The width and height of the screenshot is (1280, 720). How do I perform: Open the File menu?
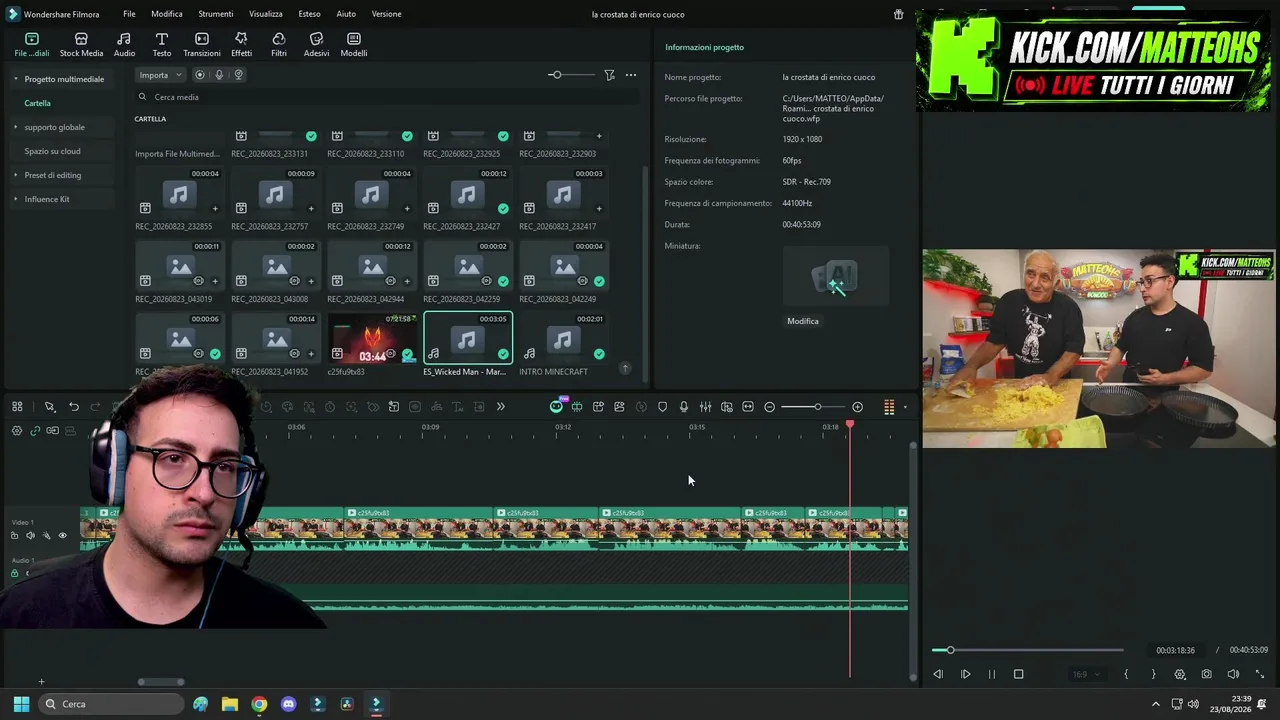[129, 14]
